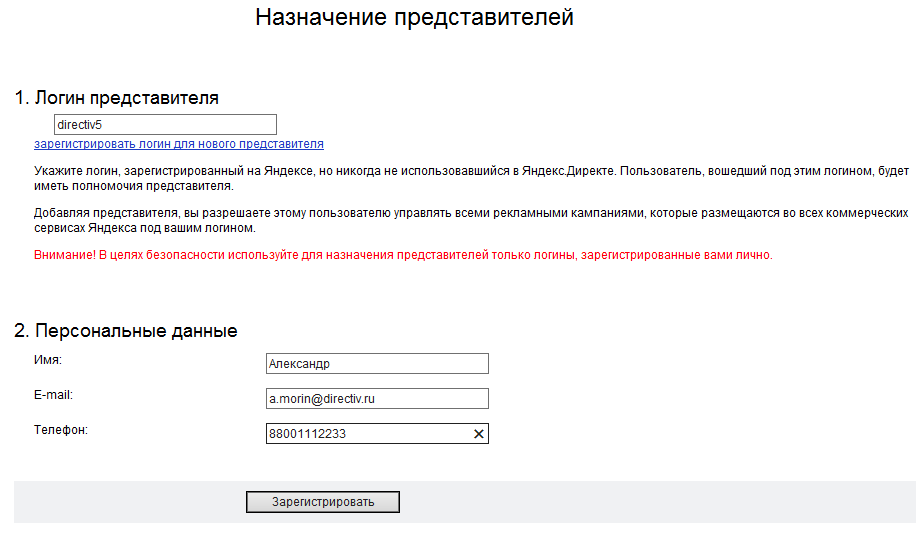916x540 pixels.
Task: Click the Яндекс.Директе mention in the instructions
Action: pyautogui.click(x=568, y=171)
